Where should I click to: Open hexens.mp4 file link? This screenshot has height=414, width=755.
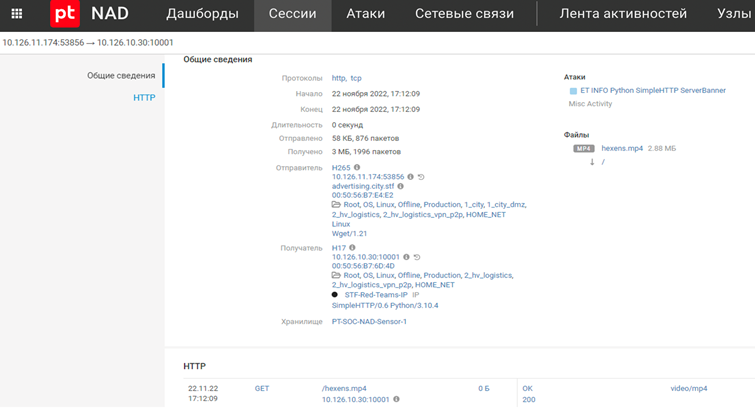(622, 148)
